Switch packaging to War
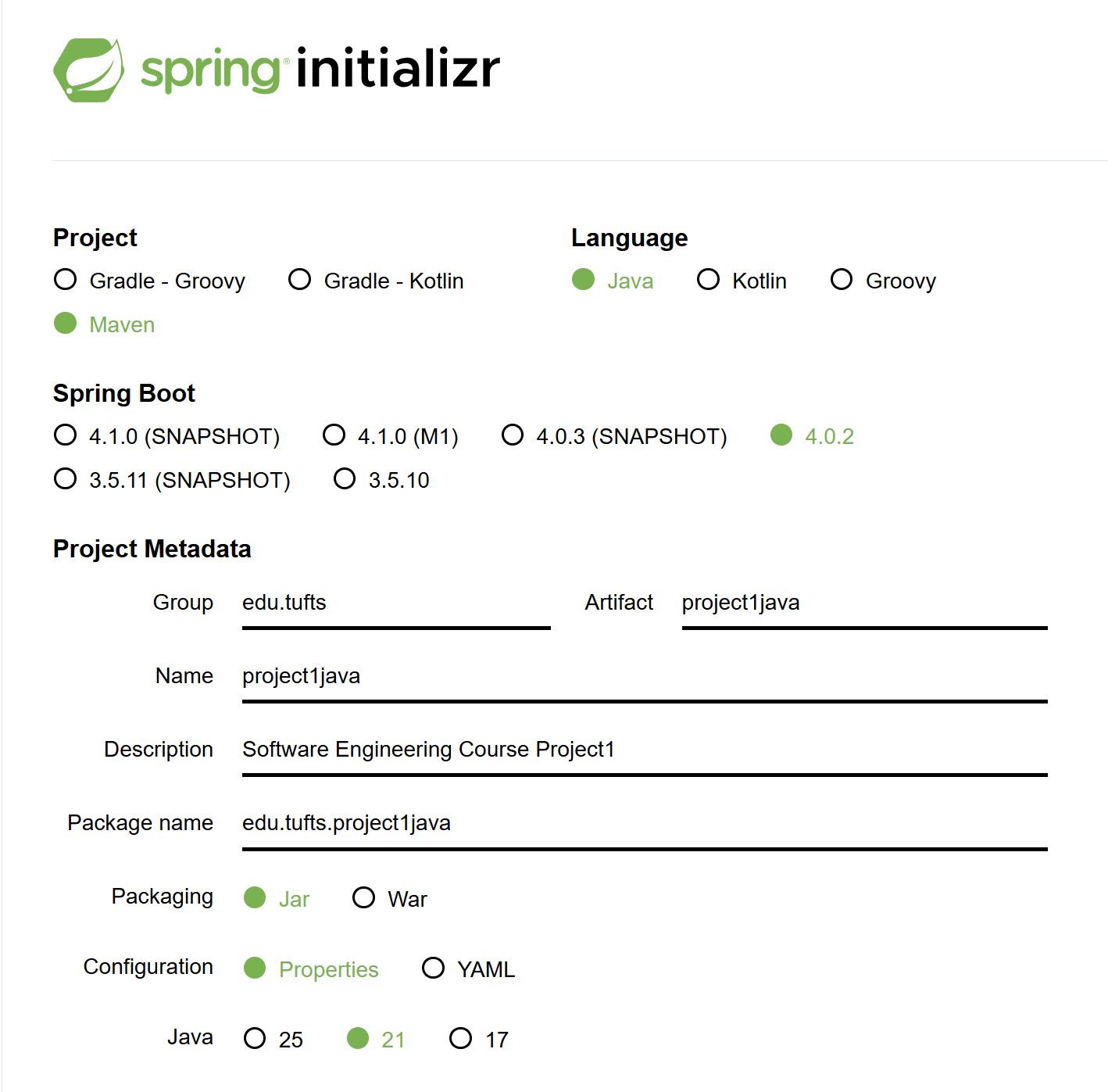1108x1092 pixels. pyautogui.click(x=364, y=898)
